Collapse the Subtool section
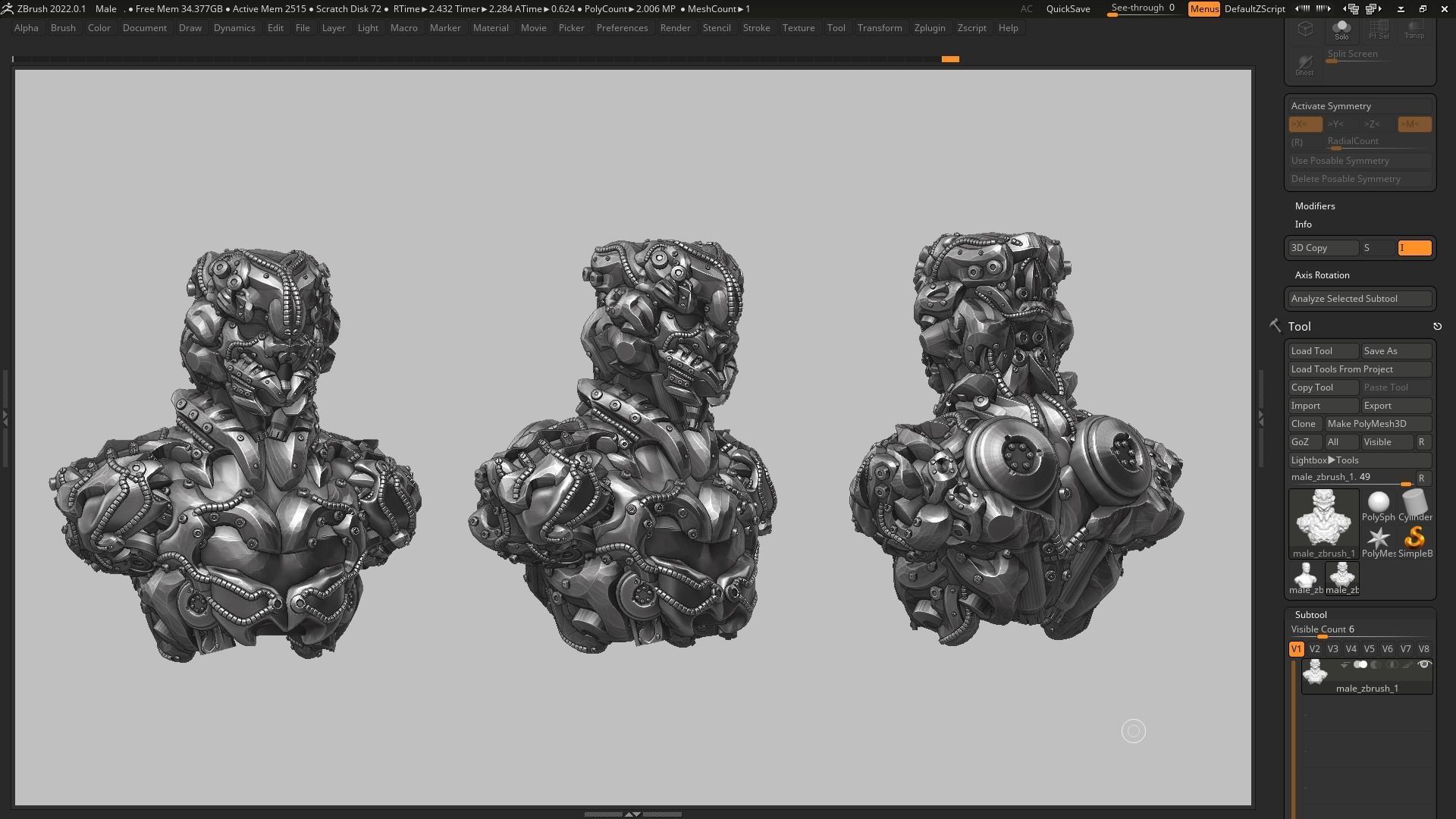The height and width of the screenshot is (819, 1456). (1310, 615)
